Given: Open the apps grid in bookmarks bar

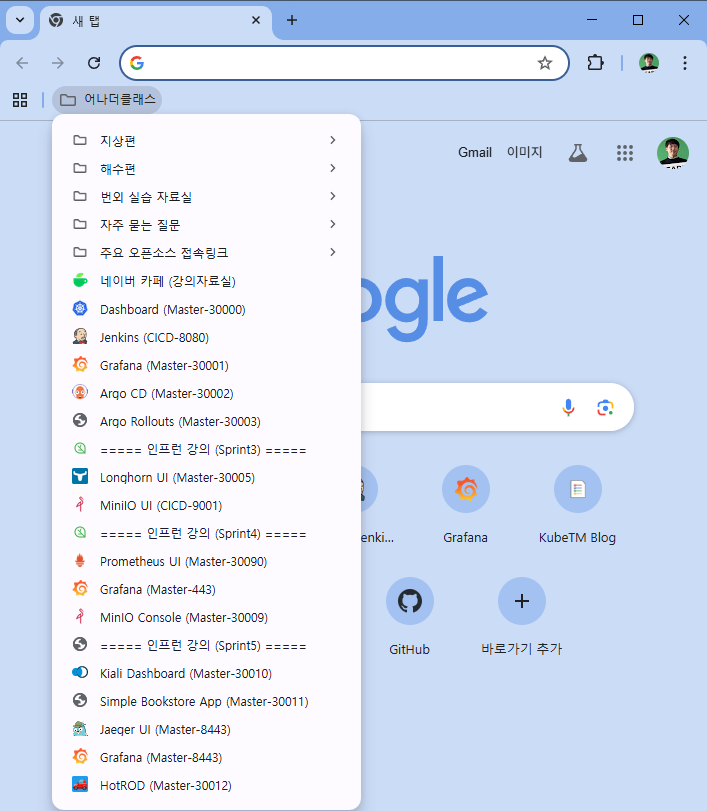Looking at the screenshot, I should [20, 100].
